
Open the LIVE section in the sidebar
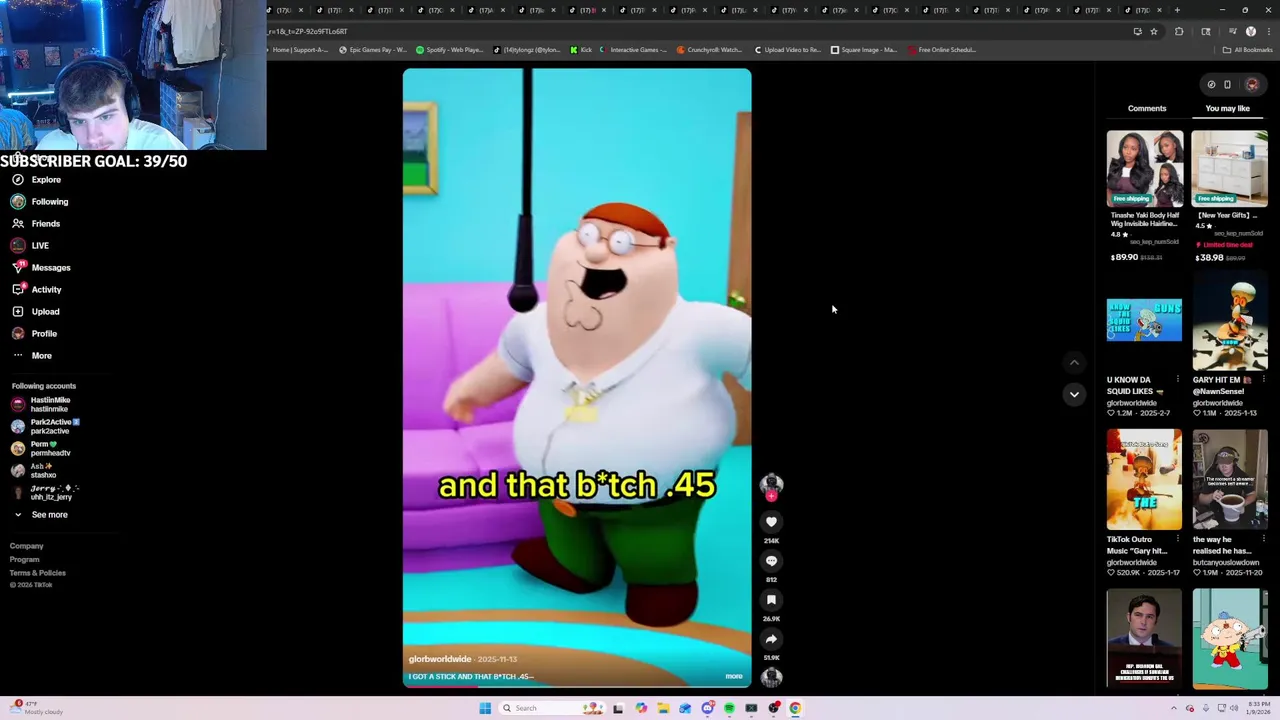[30, 246]
